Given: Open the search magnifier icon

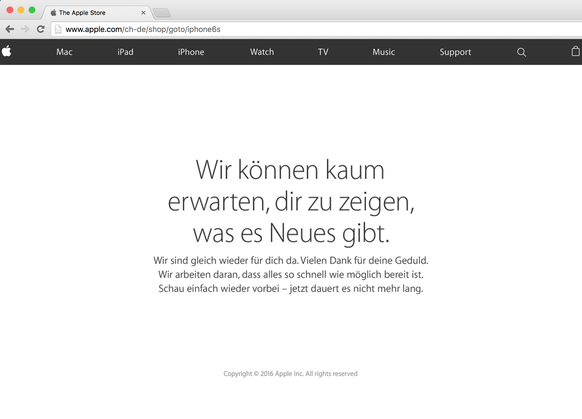Looking at the screenshot, I should click(x=521, y=52).
